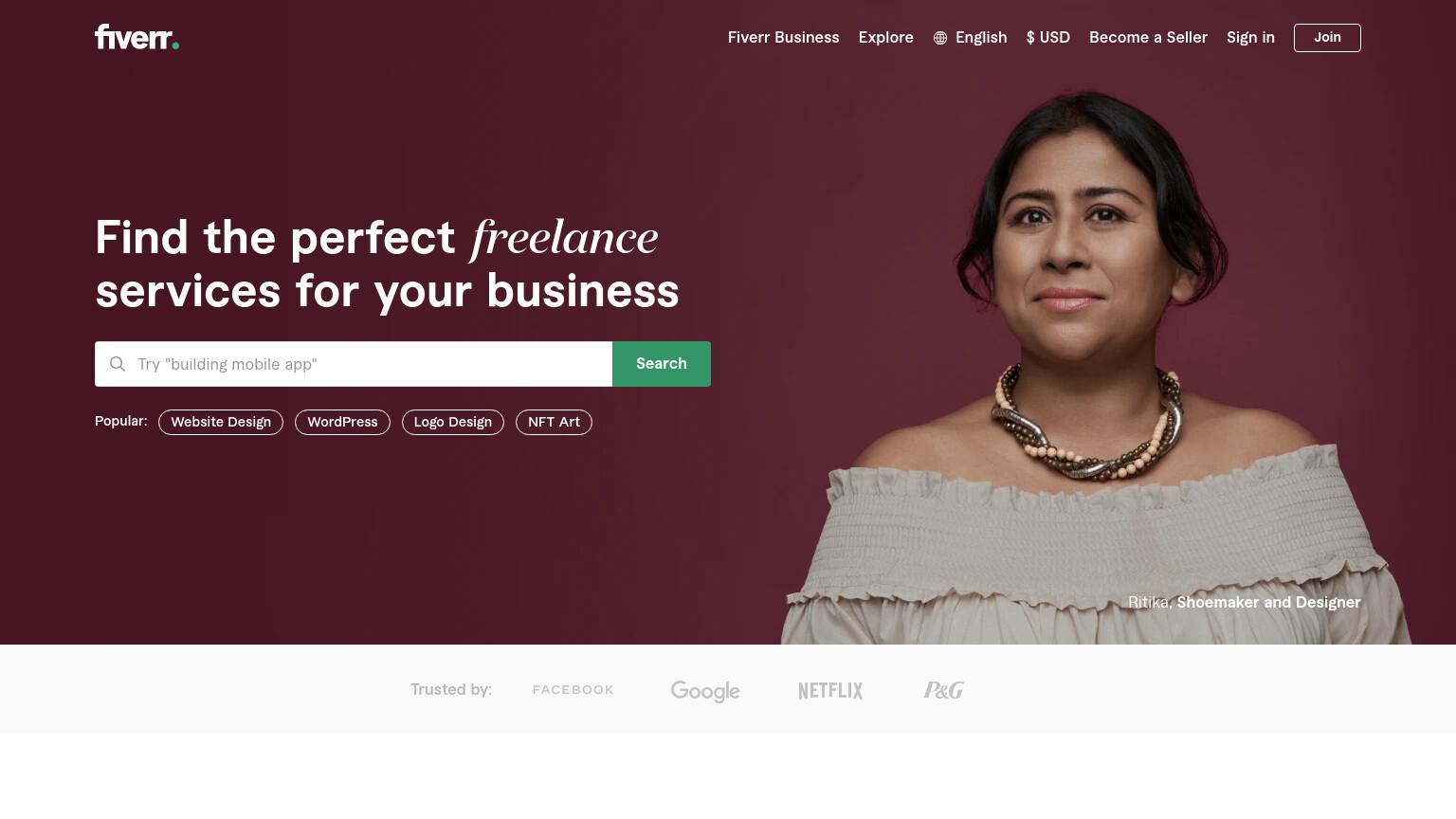Select the WordPress popular tag
1456x819 pixels.
pos(342,423)
